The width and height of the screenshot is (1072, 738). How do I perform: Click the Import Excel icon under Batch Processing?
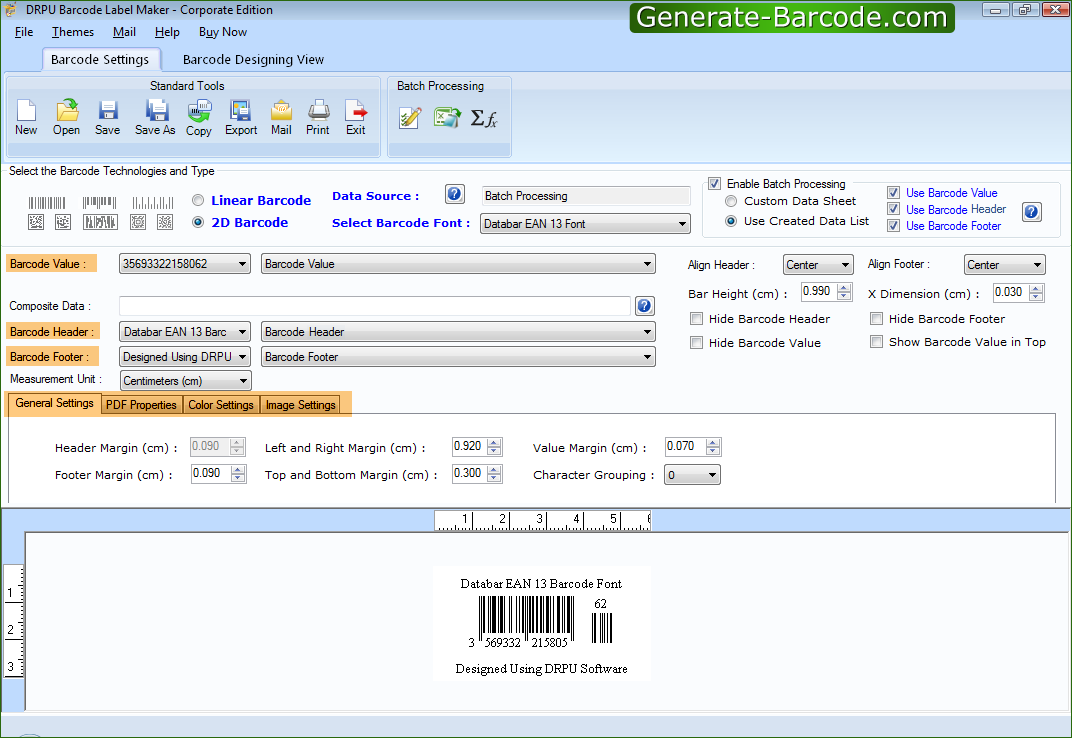point(446,118)
